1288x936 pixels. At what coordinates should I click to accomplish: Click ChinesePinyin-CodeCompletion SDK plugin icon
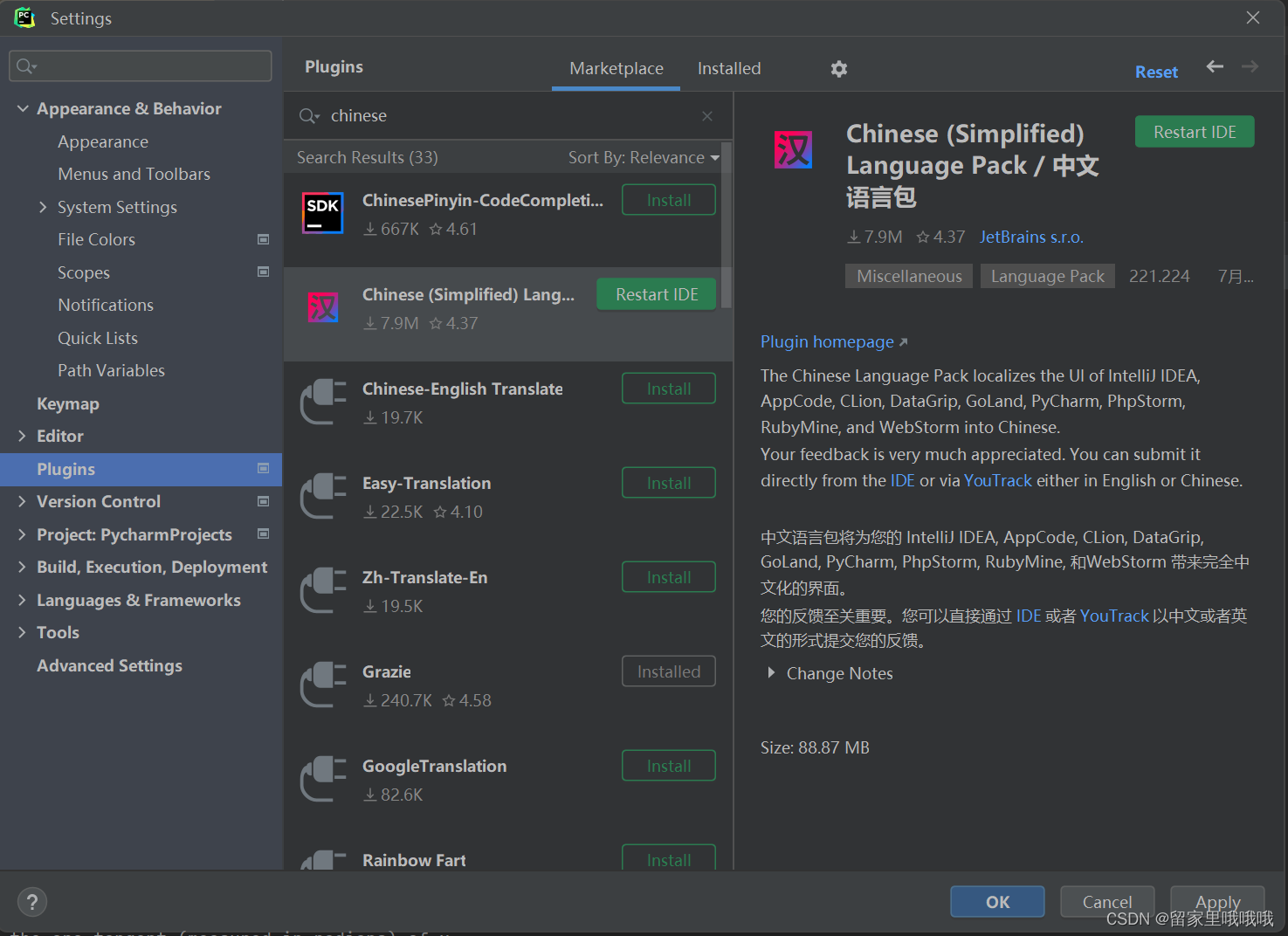pos(323,213)
